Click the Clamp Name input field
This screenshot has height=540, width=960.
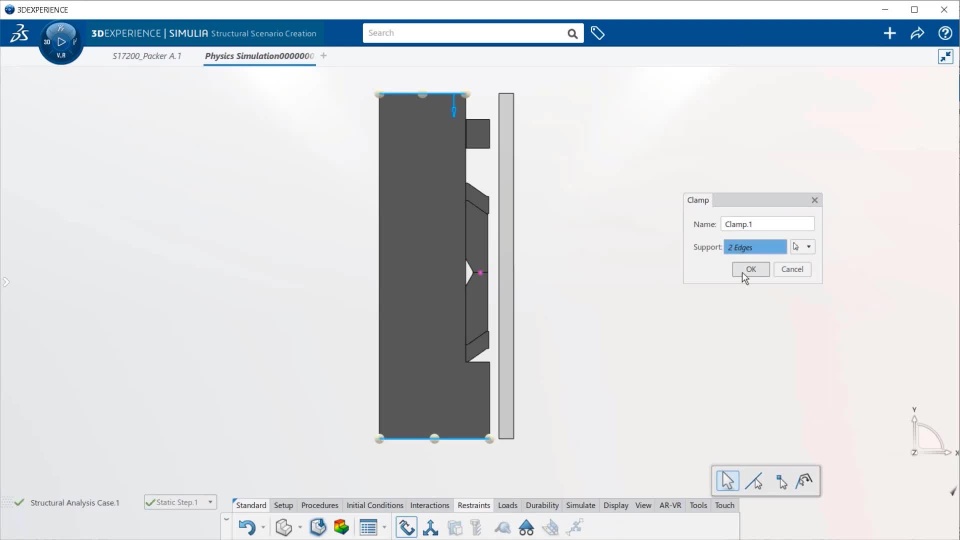tap(767, 224)
